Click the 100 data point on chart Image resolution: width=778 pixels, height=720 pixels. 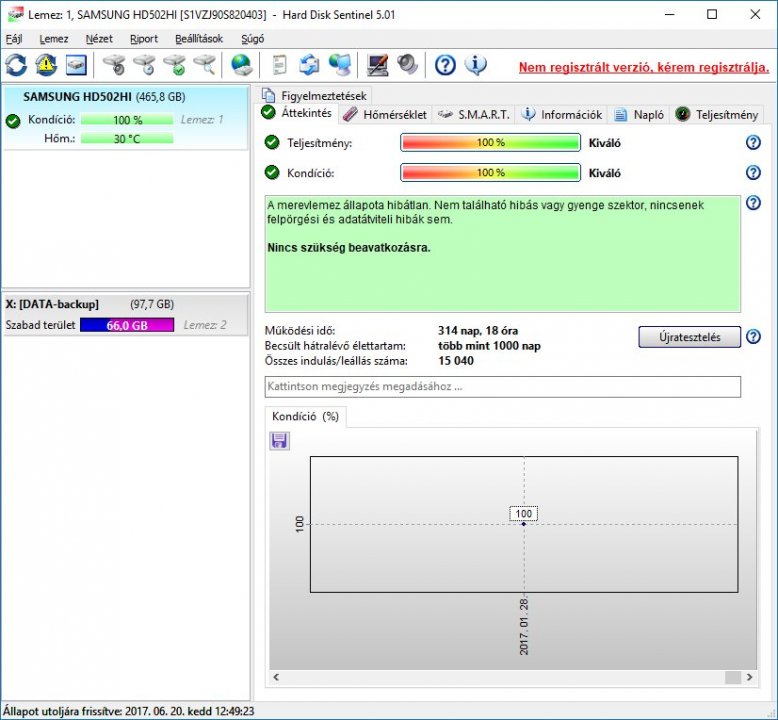point(524,524)
